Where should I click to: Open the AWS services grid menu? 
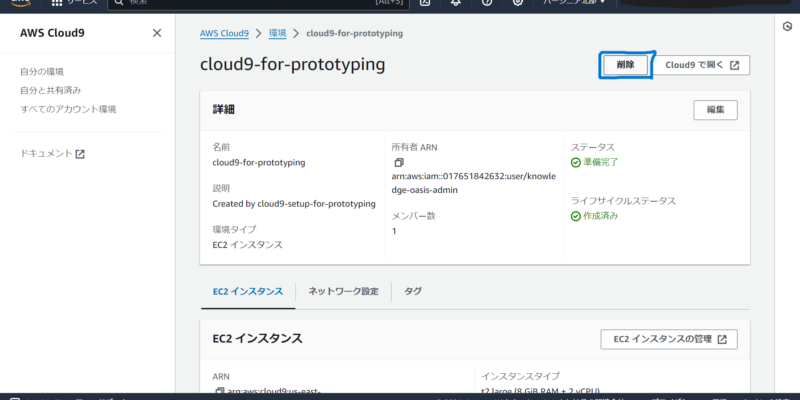click(56, 3)
